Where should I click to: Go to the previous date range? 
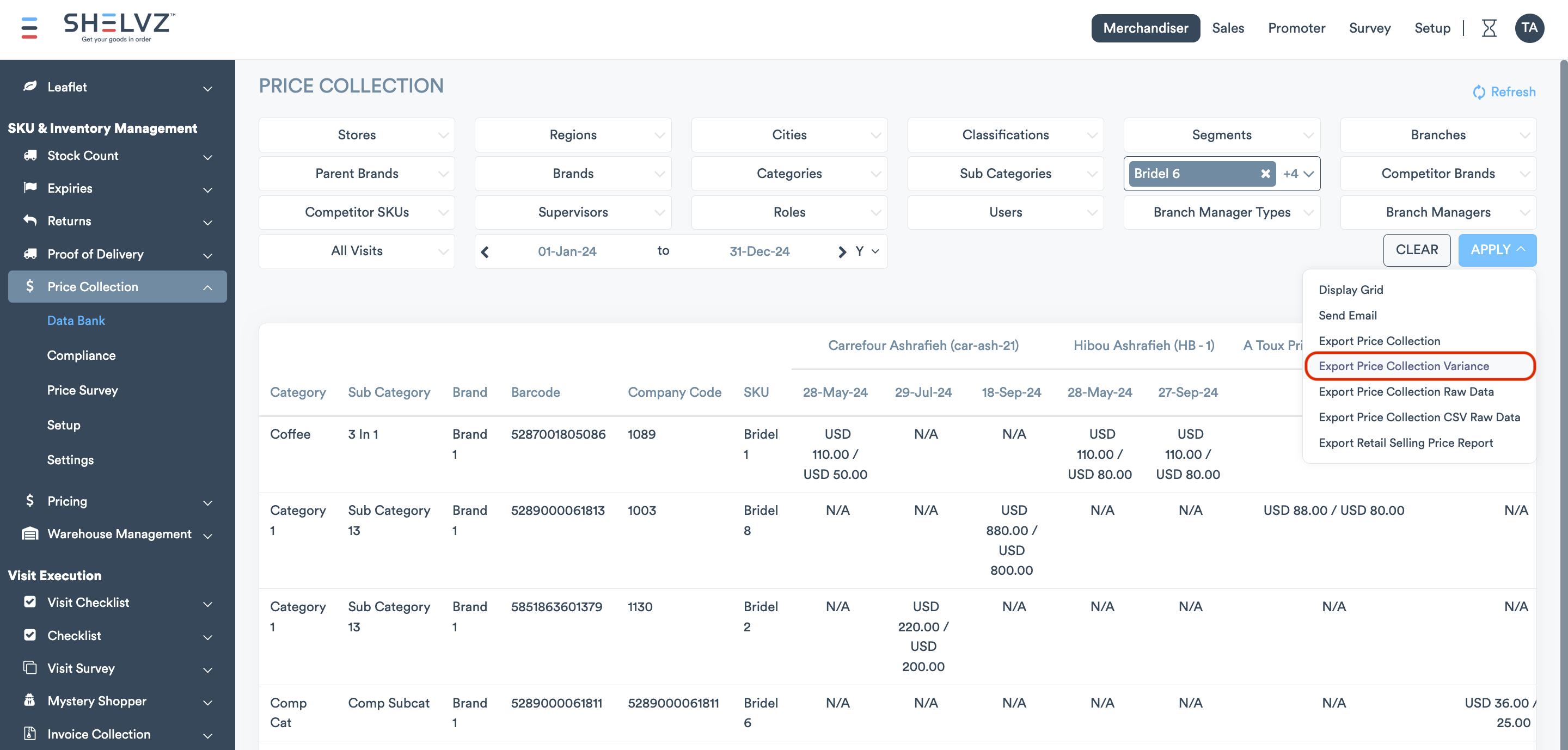[485, 251]
